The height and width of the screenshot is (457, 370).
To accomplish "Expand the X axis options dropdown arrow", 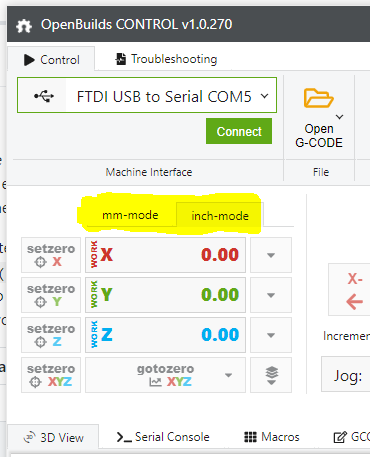I will (x=271, y=255).
